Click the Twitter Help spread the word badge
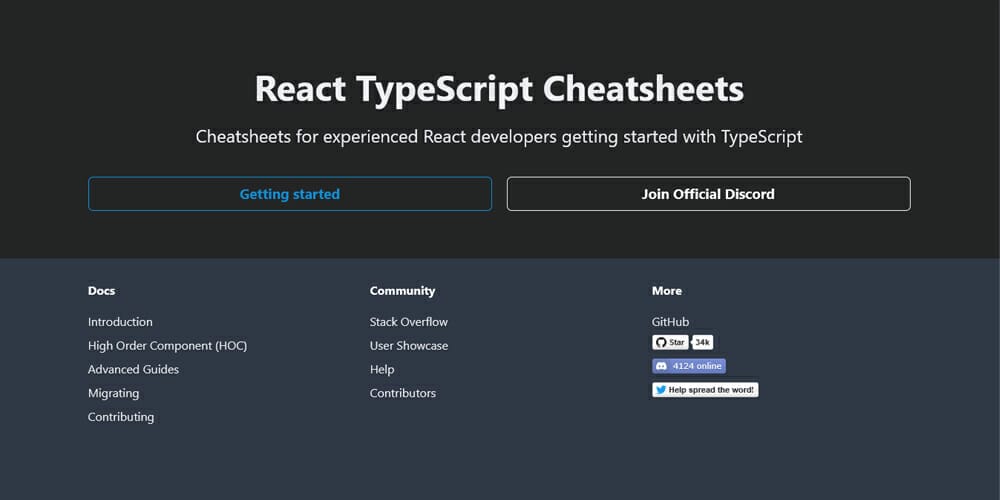This screenshot has width=1000, height=500. (x=705, y=390)
